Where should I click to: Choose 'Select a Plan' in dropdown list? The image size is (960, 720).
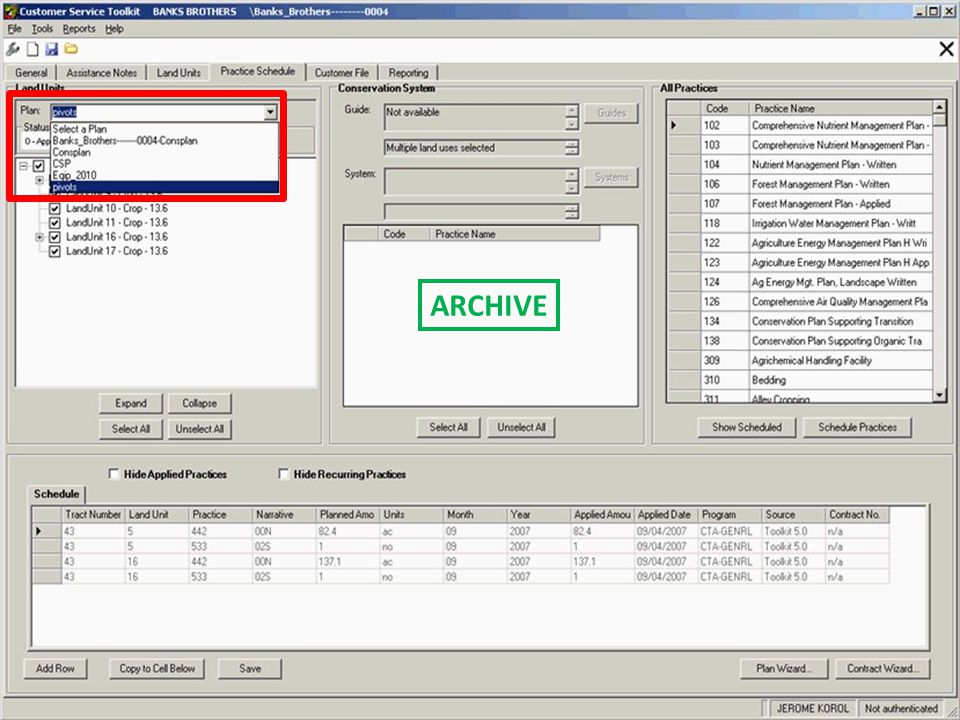164,129
